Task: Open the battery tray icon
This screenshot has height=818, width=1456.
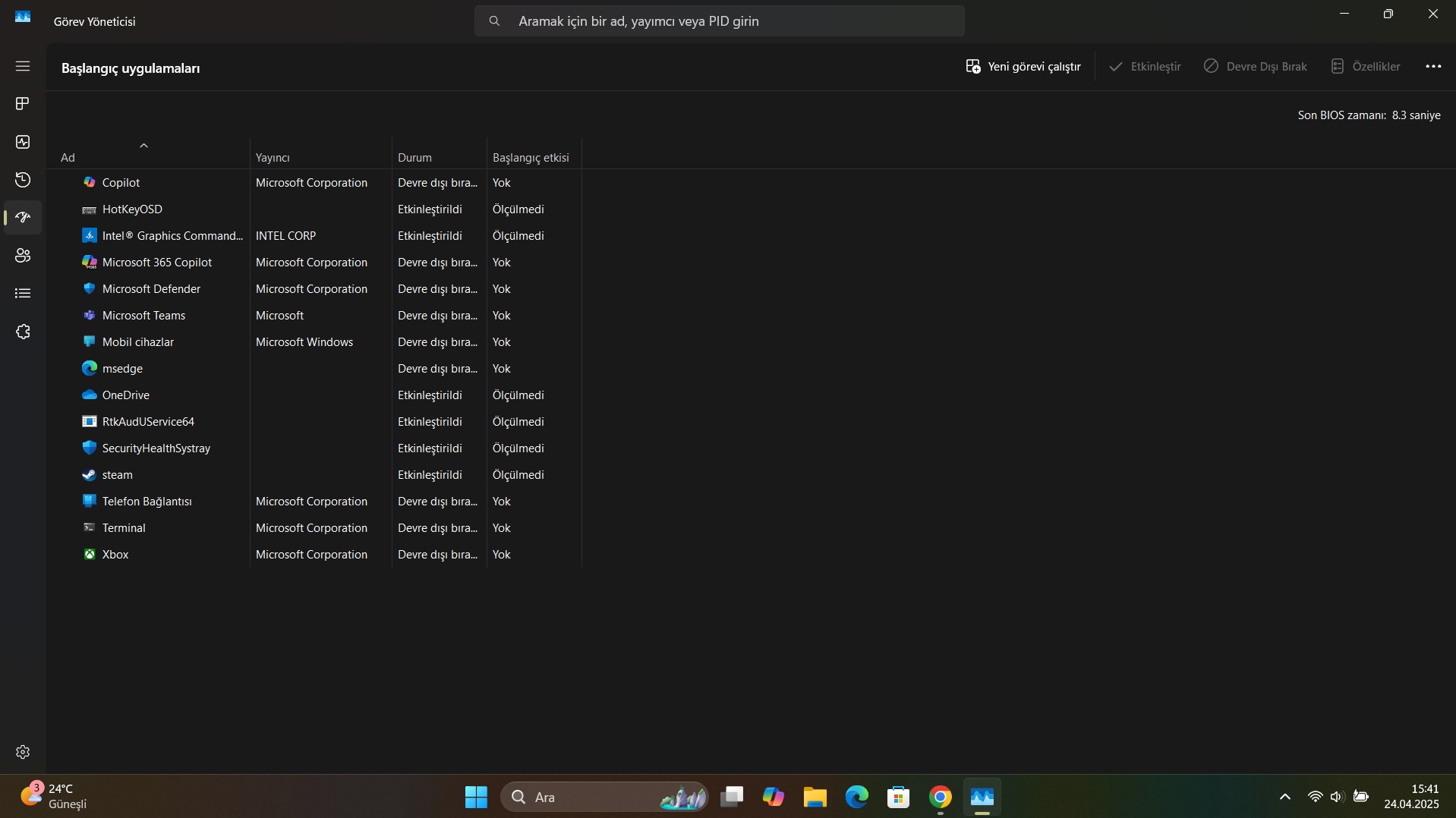Action: 1361,797
